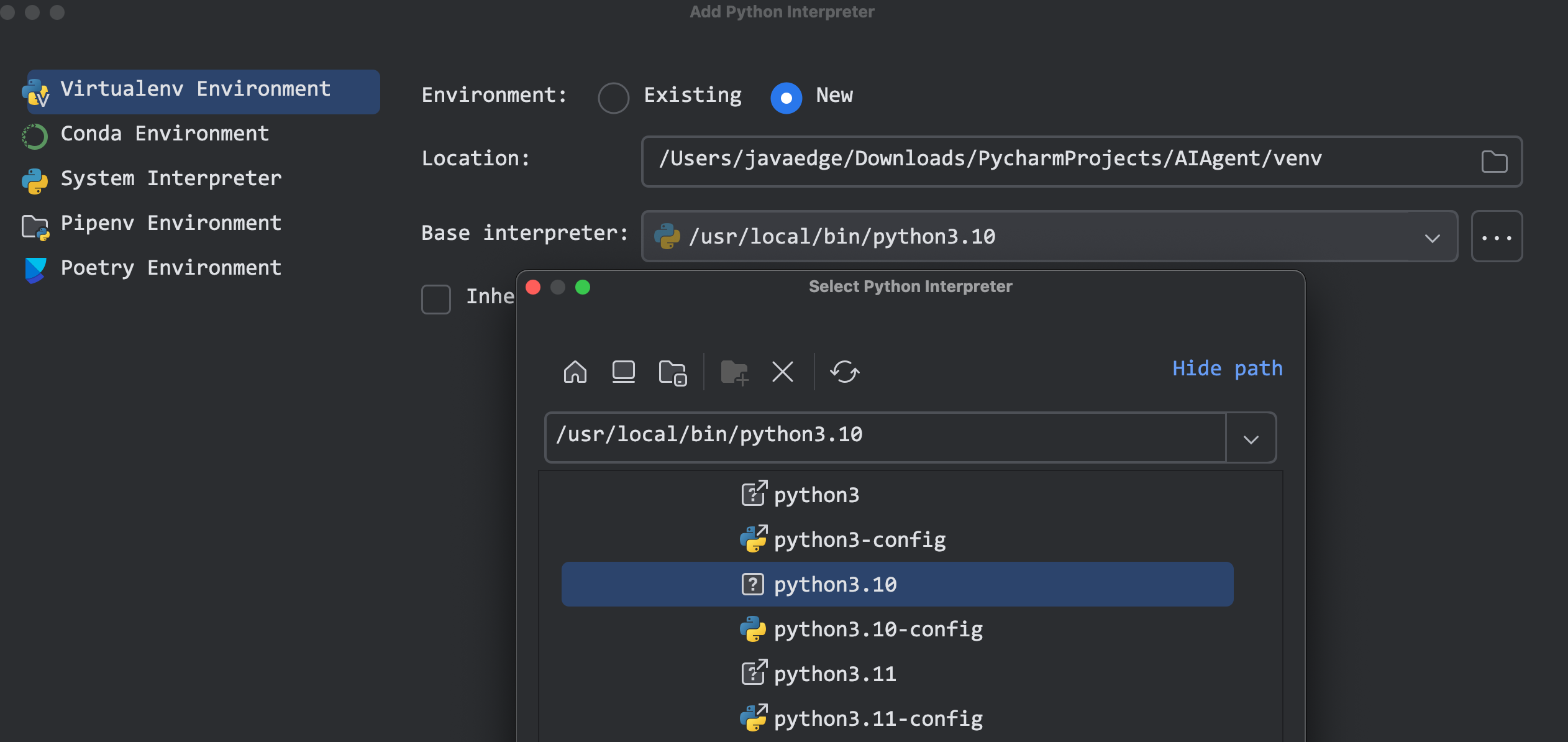Image resolution: width=1568 pixels, height=742 pixels.
Task: Select the Existing environment radio button
Action: [613, 96]
